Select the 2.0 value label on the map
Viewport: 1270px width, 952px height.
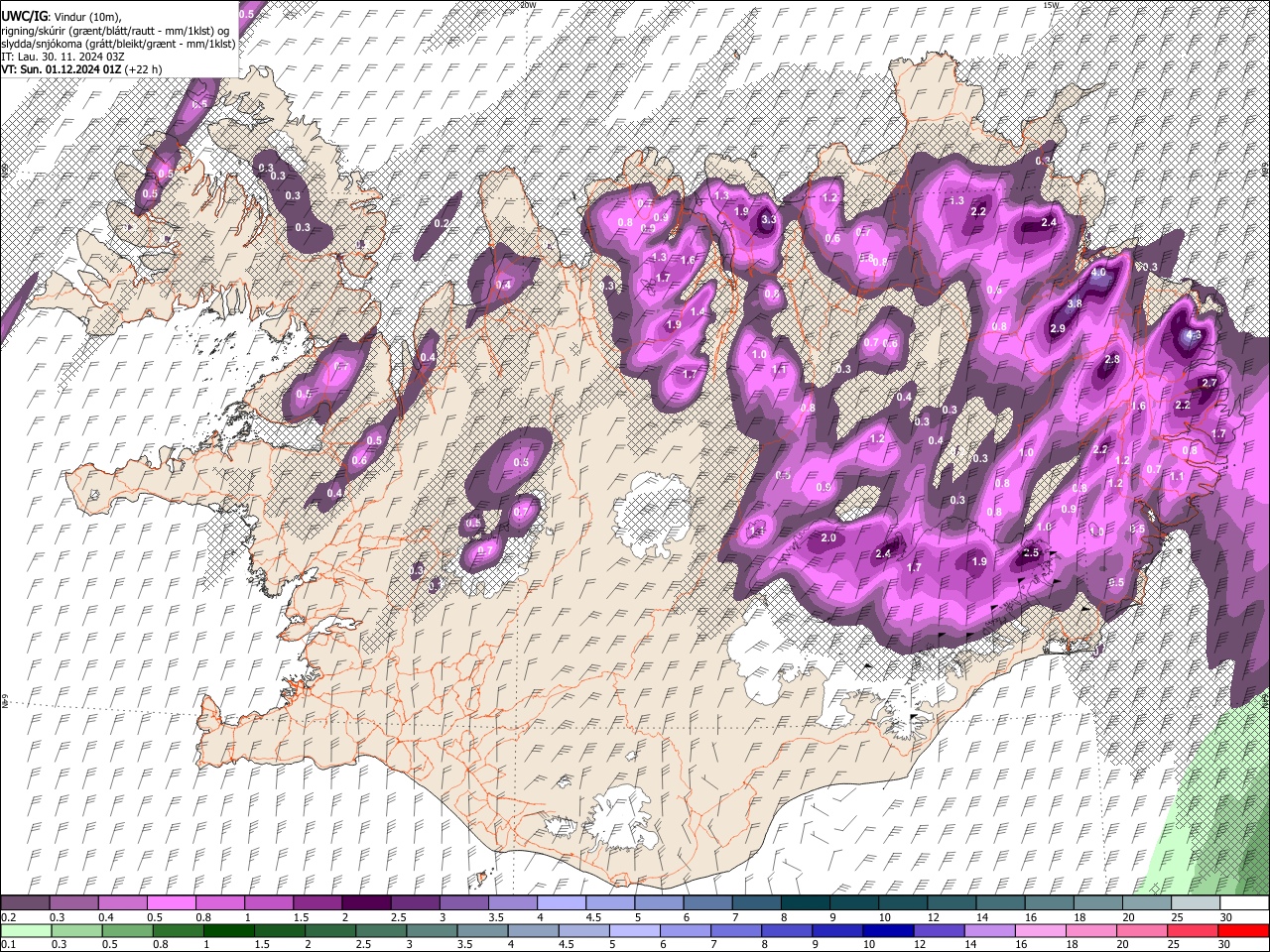pos(829,538)
